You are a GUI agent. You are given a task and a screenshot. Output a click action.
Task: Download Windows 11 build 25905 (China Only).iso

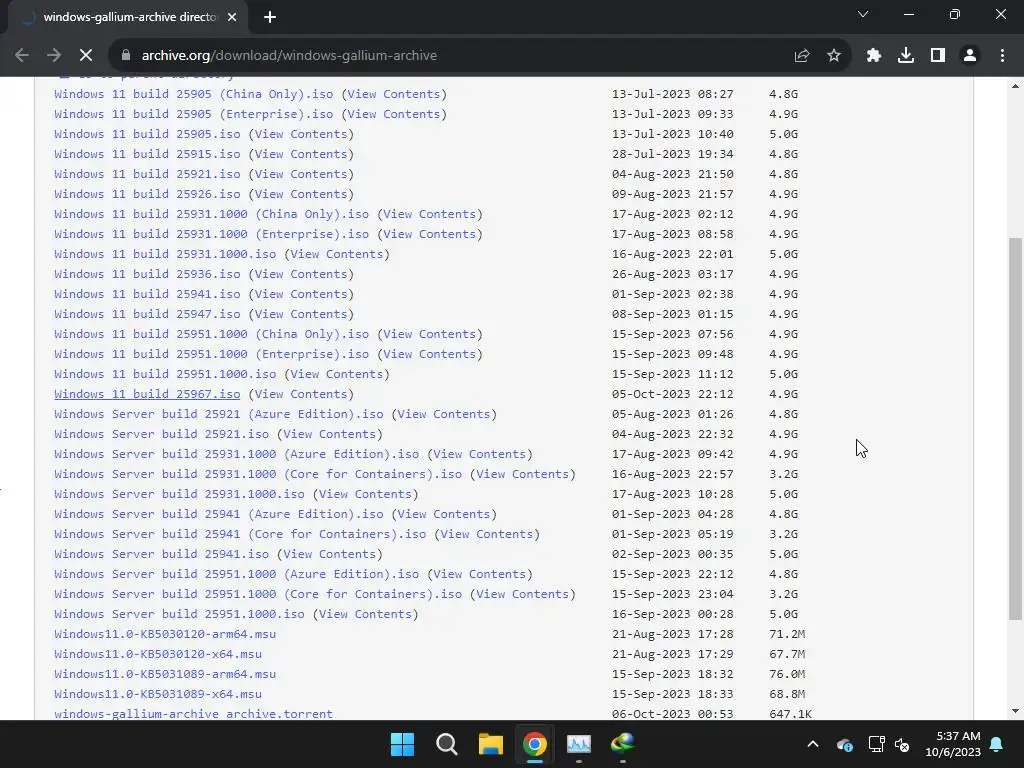click(x=193, y=94)
